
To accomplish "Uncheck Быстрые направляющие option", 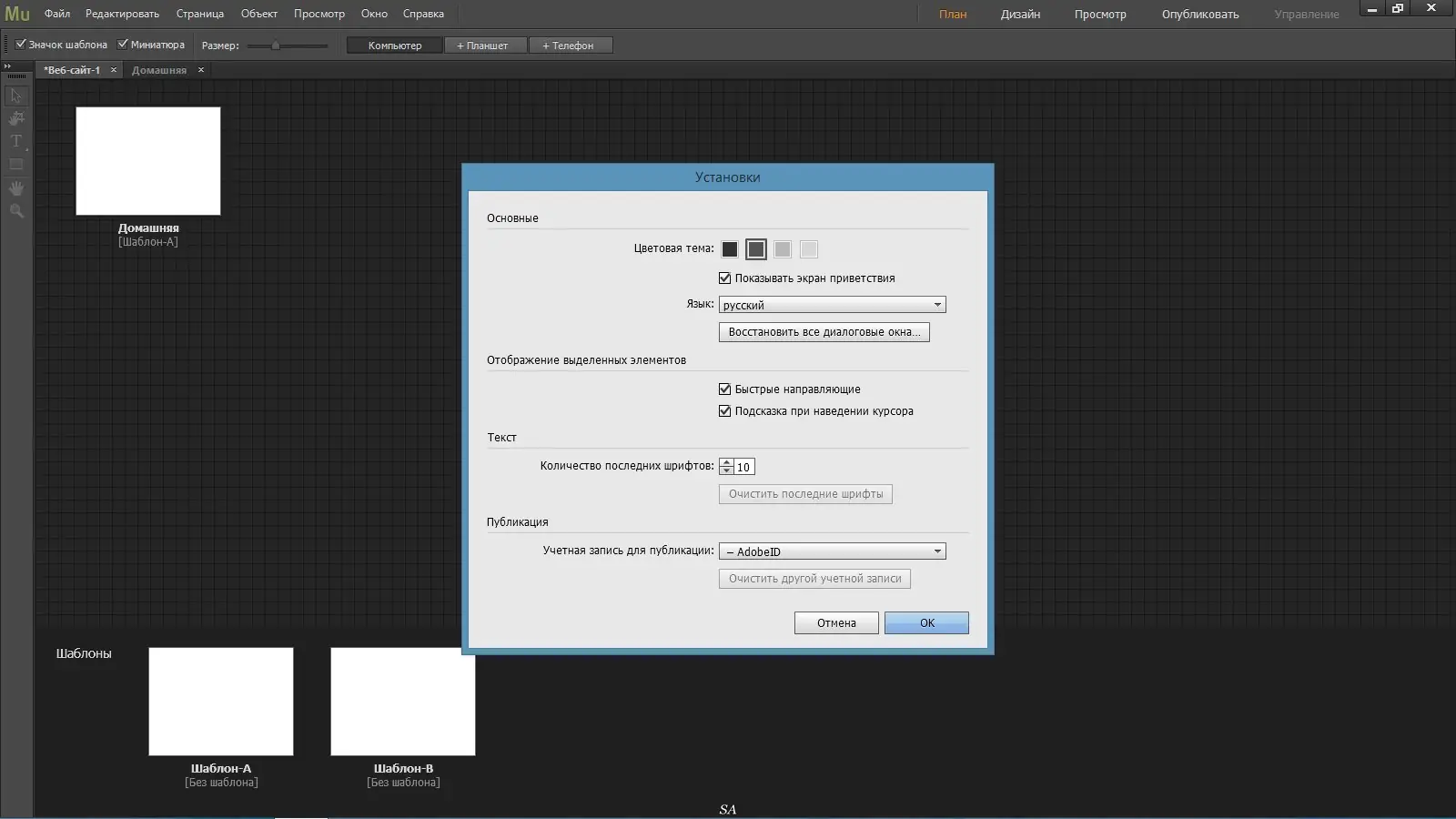I will point(725,389).
